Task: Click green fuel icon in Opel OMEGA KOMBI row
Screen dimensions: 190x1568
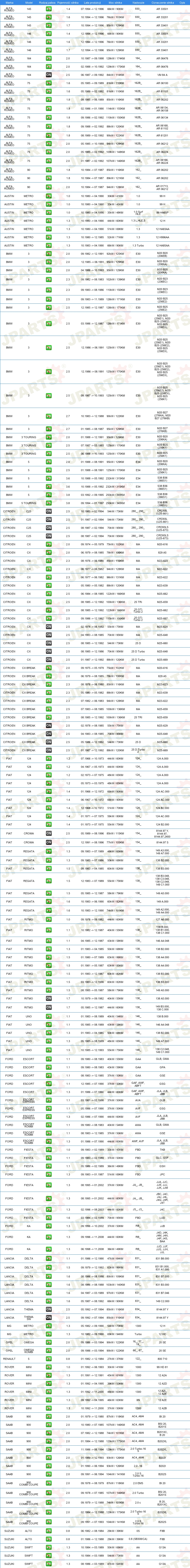Action: point(49,1350)
